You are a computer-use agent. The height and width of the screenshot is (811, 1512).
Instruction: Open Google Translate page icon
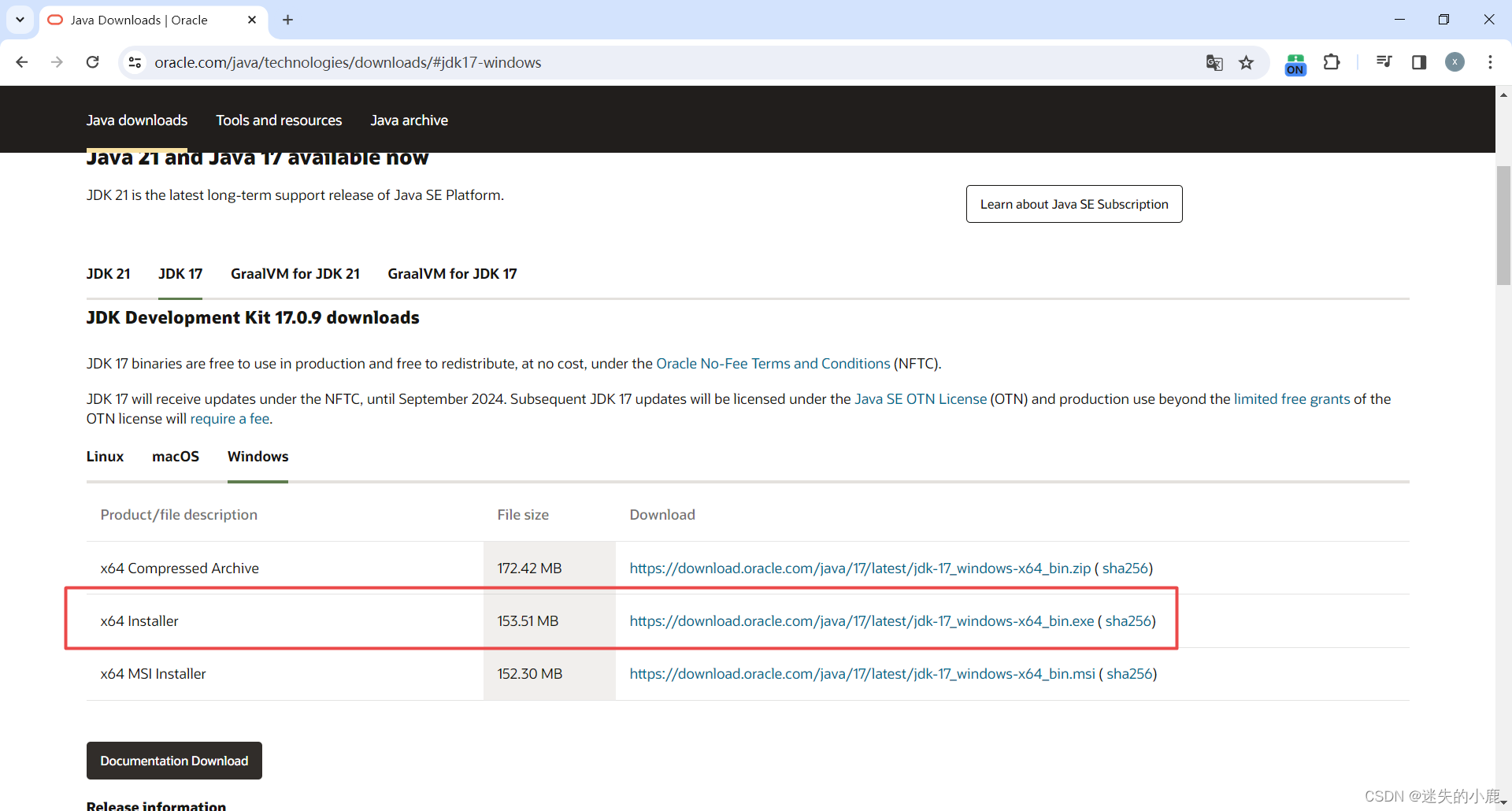pyautogui.click(x=1214, y=62)
